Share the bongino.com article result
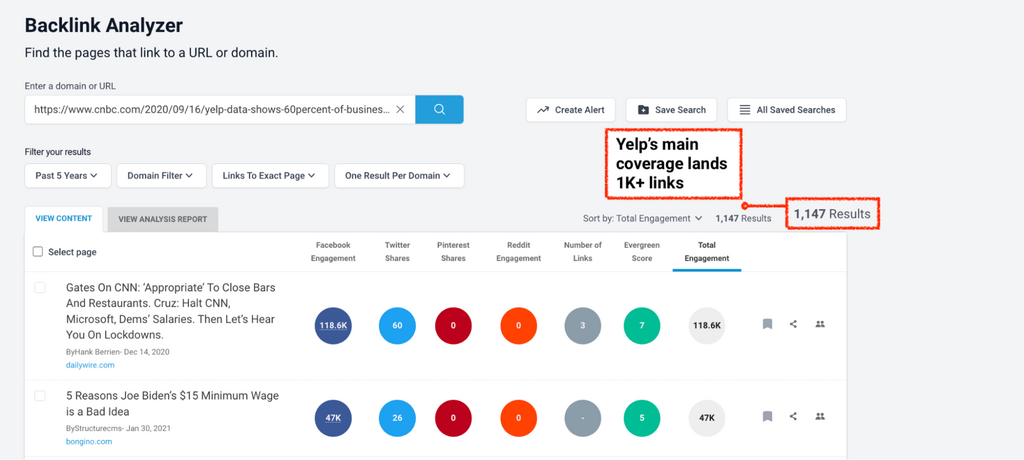The image size is (1024, 460). [x=793, y=416]
